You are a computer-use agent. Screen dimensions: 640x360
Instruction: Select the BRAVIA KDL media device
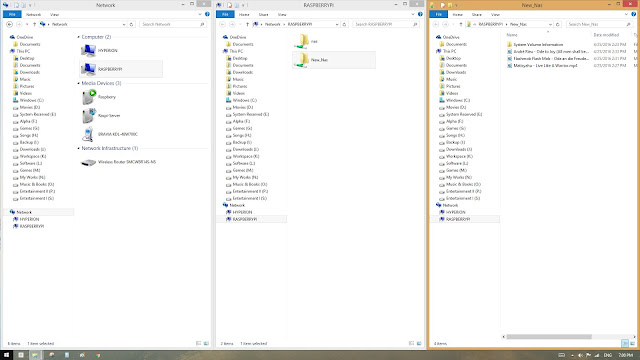pos(110,134)
